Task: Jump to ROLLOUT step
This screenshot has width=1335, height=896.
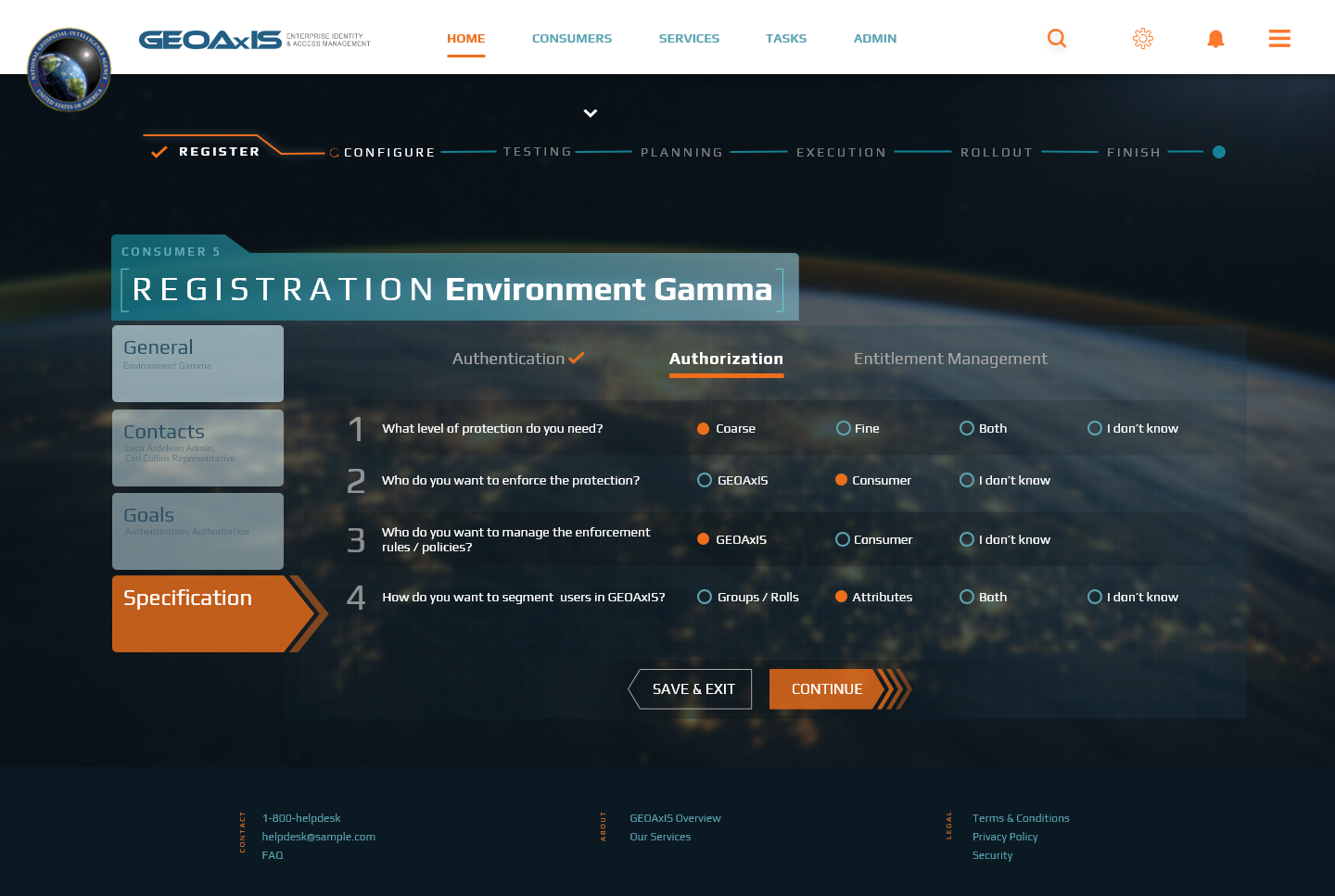Action: (x=997, y=153)
